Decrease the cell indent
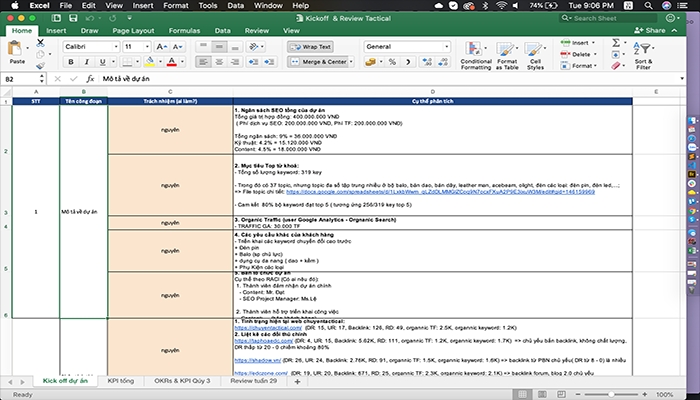 click(x=253, y=62)
